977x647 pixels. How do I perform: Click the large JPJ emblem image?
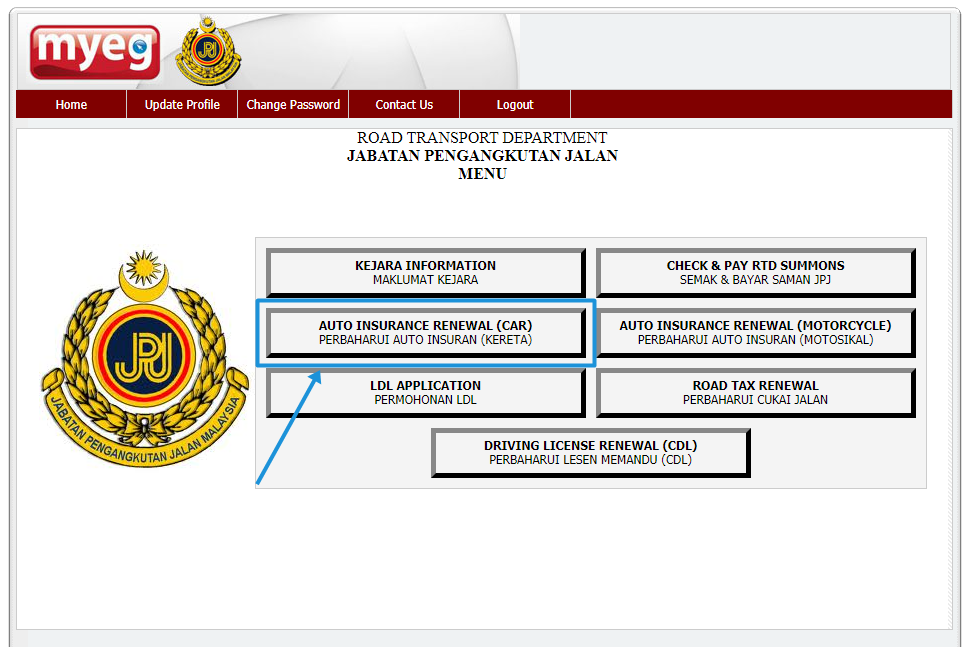(145, 359)
